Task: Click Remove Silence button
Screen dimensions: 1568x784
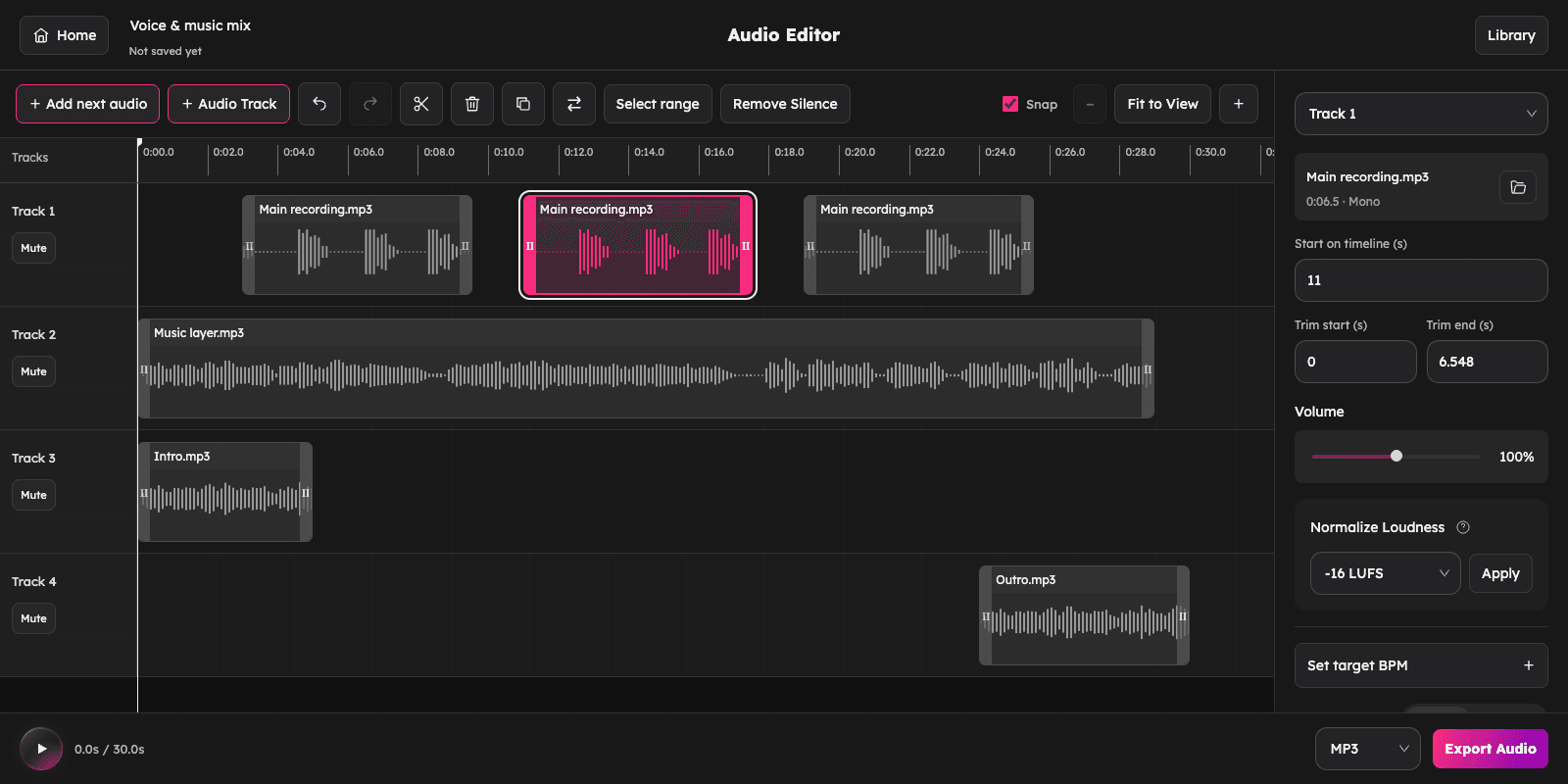Action: (785, 104)
